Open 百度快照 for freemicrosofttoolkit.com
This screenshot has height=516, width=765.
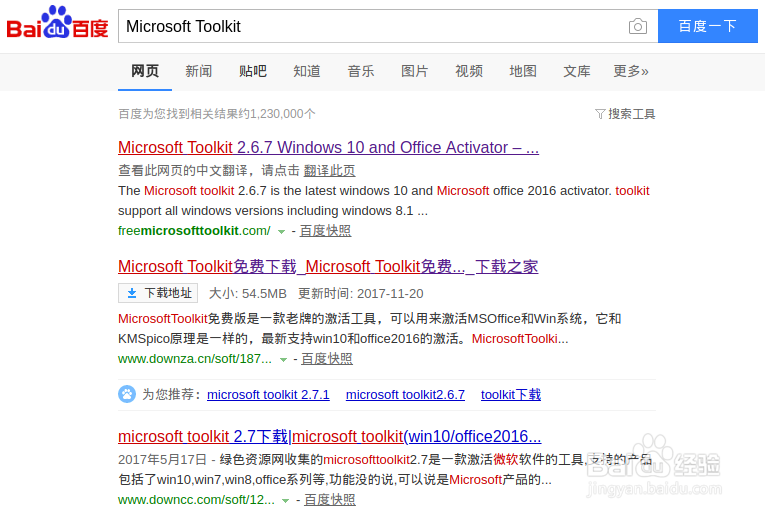pyautogui.click(x=325, y=231)
